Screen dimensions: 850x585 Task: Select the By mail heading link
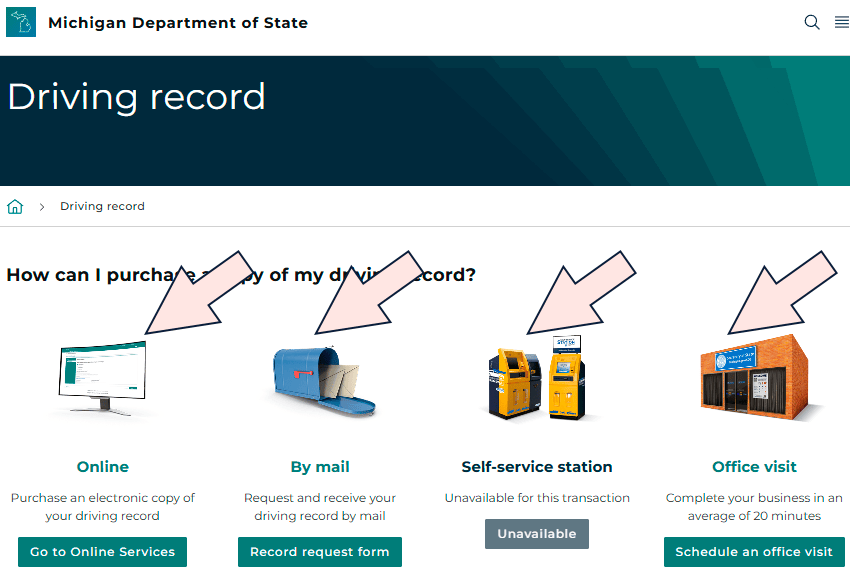coord(320,467)
